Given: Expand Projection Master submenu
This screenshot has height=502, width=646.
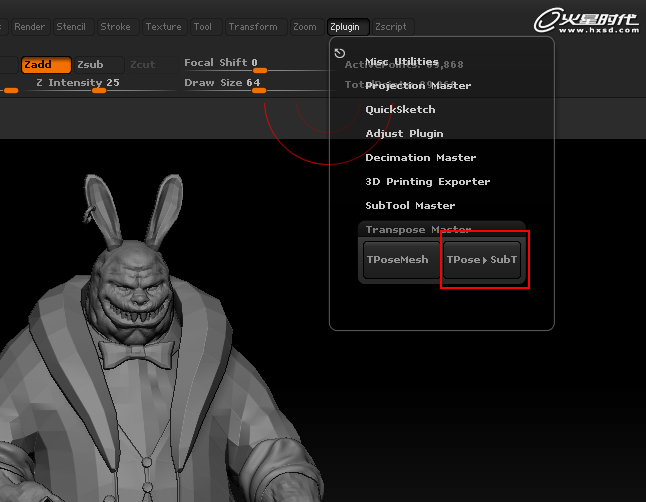Looking at the screenshot, I should 418,86.
